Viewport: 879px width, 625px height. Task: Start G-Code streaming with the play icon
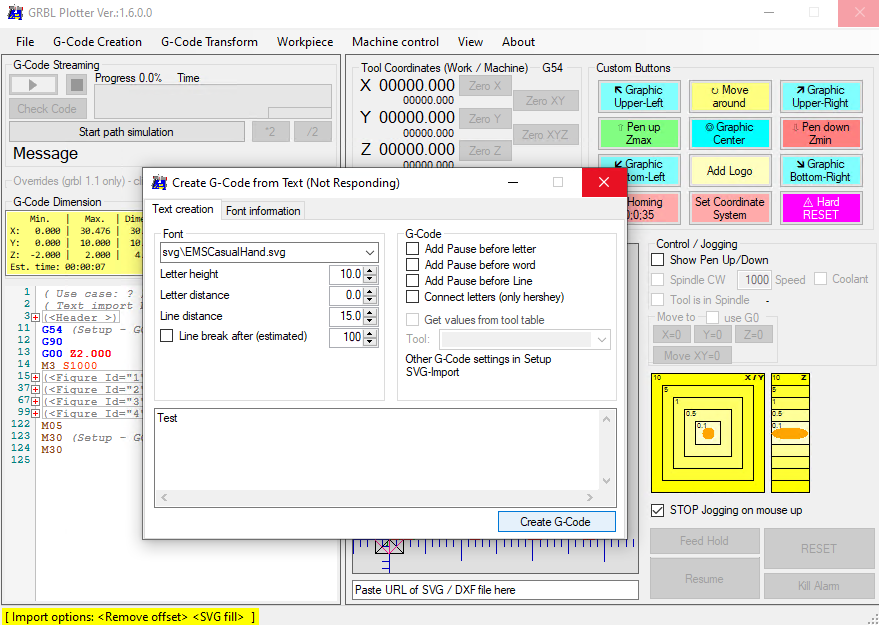(32, 84)
